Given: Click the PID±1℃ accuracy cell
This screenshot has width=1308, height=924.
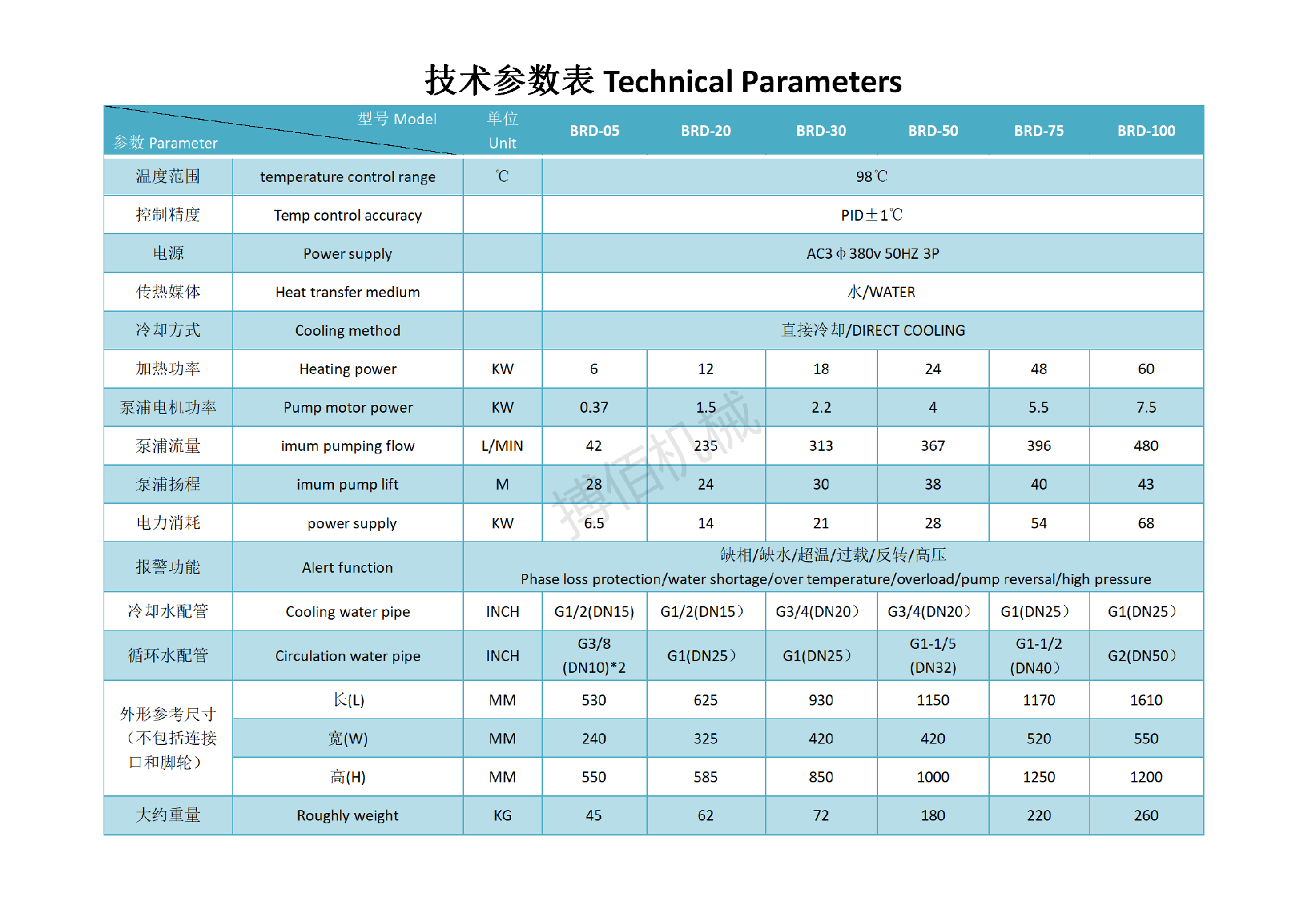Looking at the screenshot, I should tap(871, 215).
